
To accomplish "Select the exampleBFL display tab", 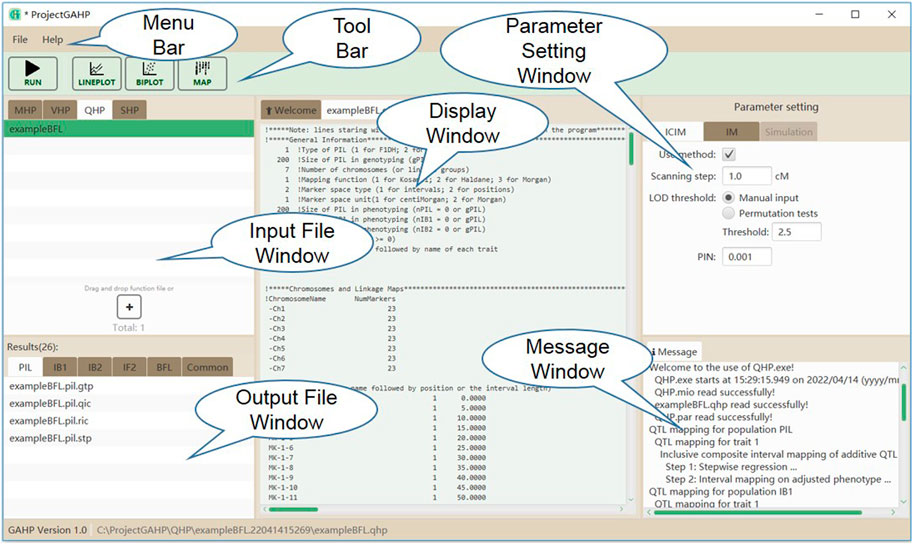I will 353,110.
